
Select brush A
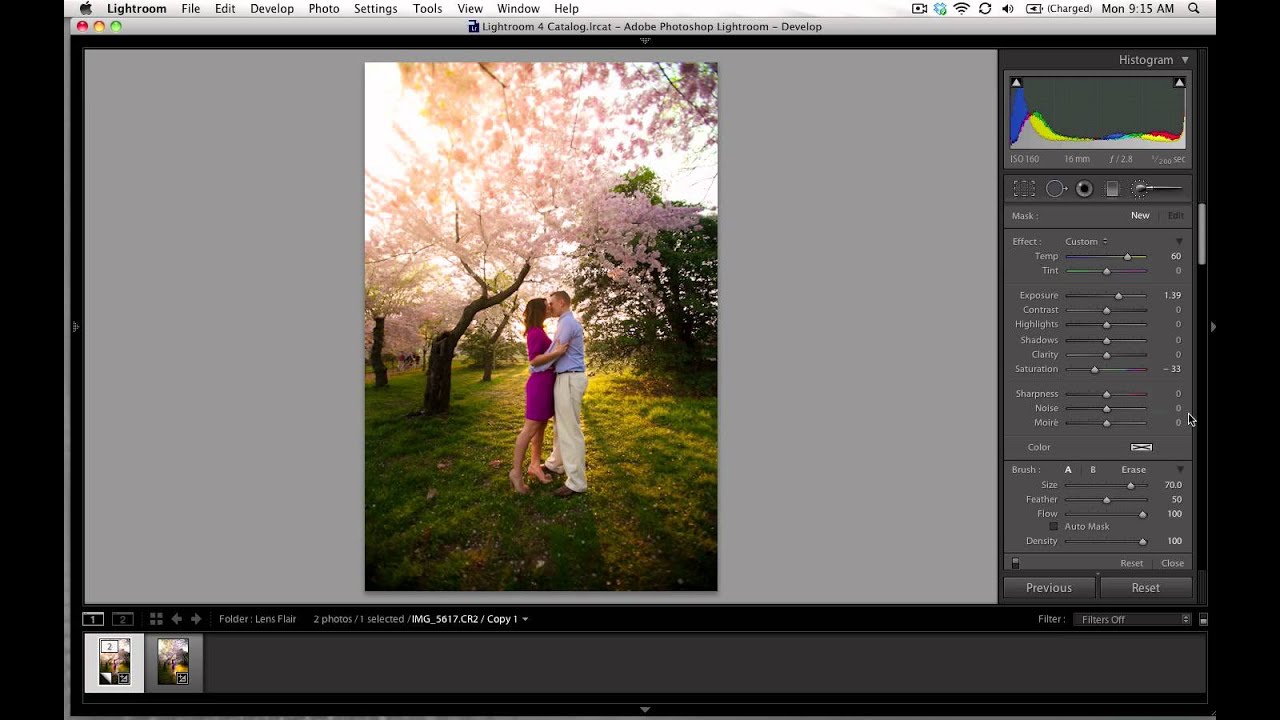tap(1068, 469)
